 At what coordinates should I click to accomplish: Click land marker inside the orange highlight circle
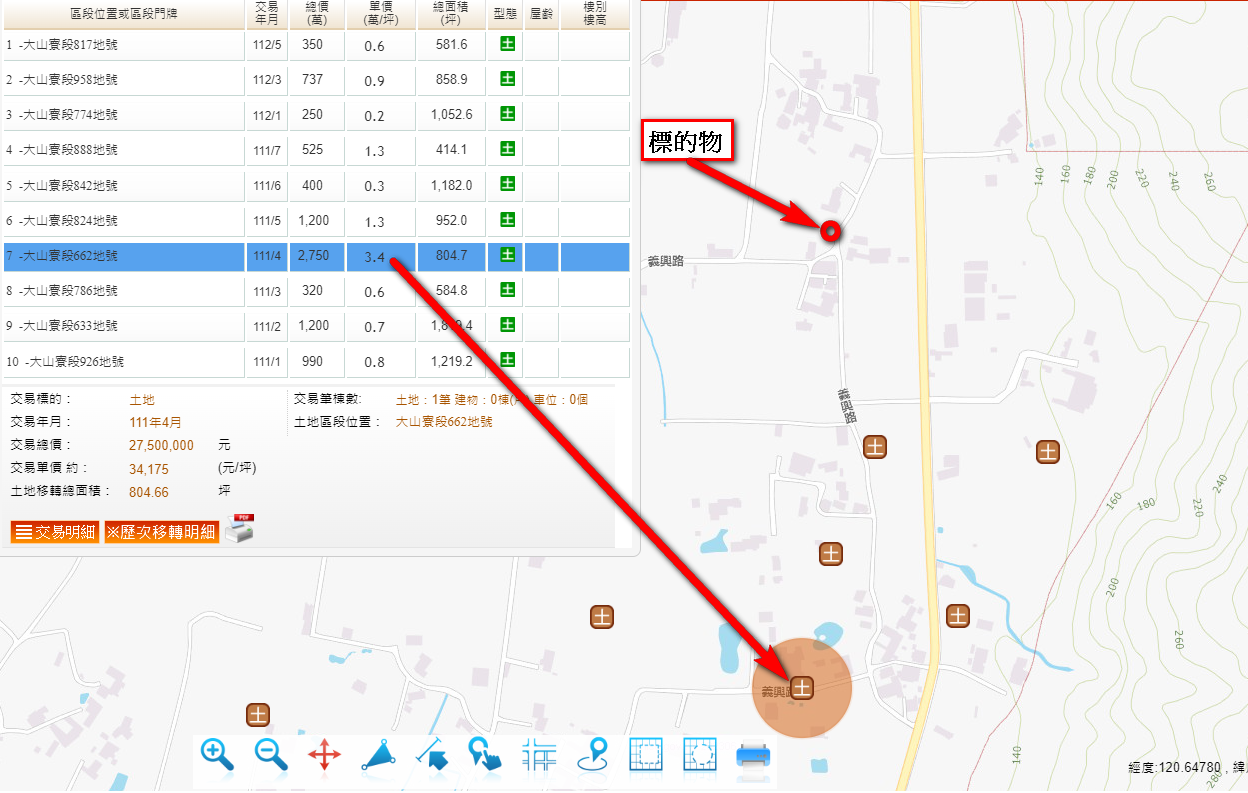[x=802, y=687]
